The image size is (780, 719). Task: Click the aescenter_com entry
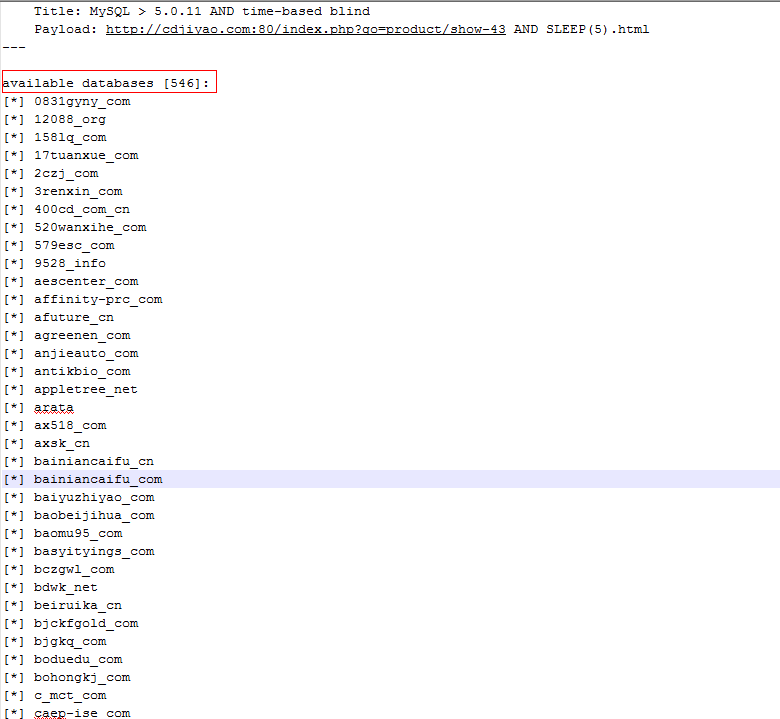(x=86, y=281)
